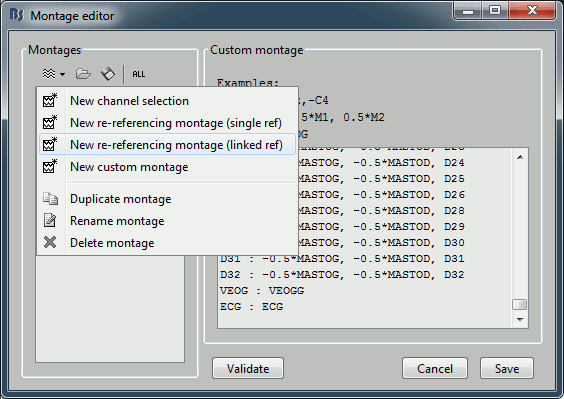The image size is (564, 399).
Task: Click scrollbar down arrow in montage text area
Action: coord(520,319)
